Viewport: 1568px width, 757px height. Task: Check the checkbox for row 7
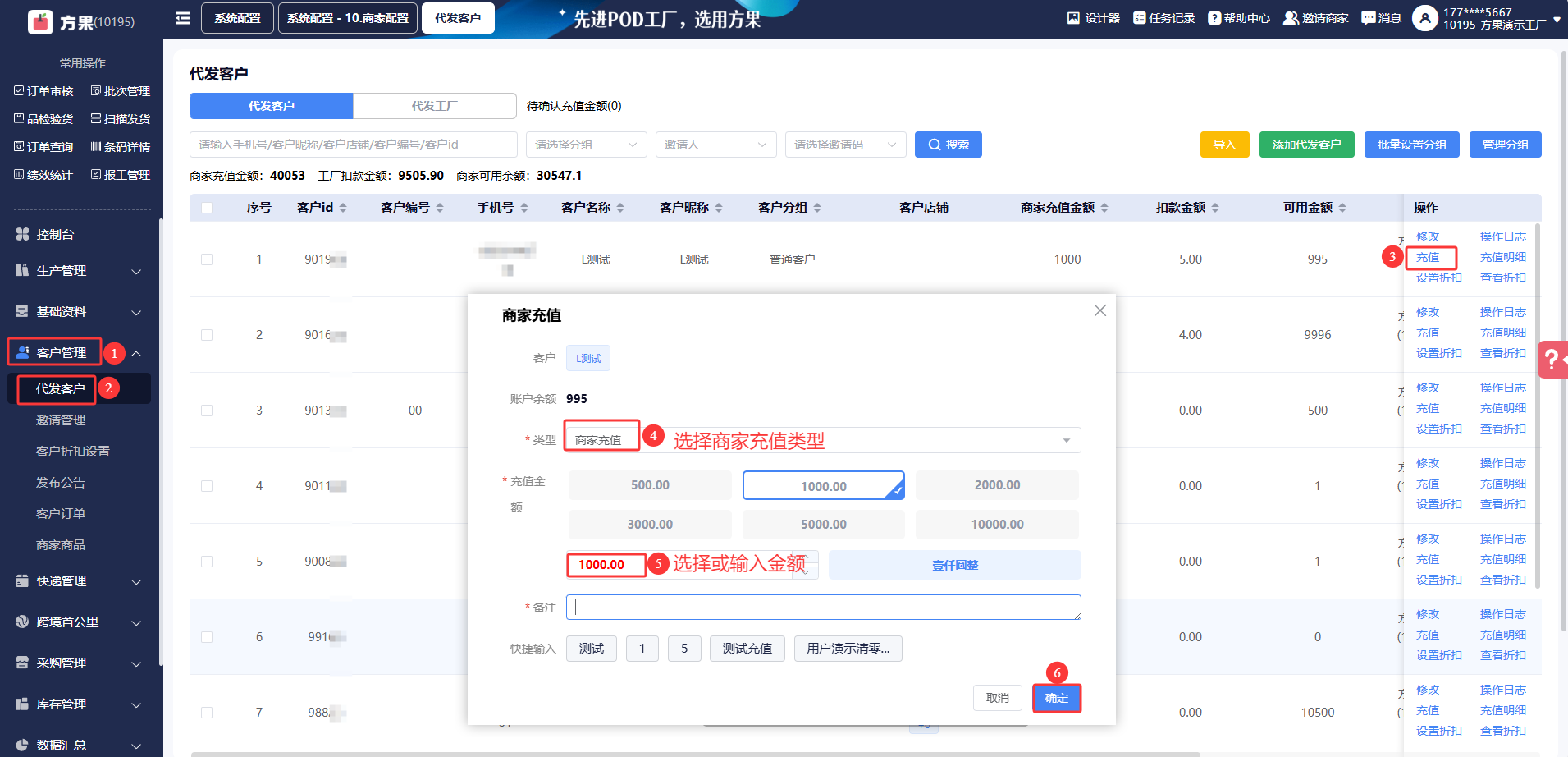coord(207,713)
